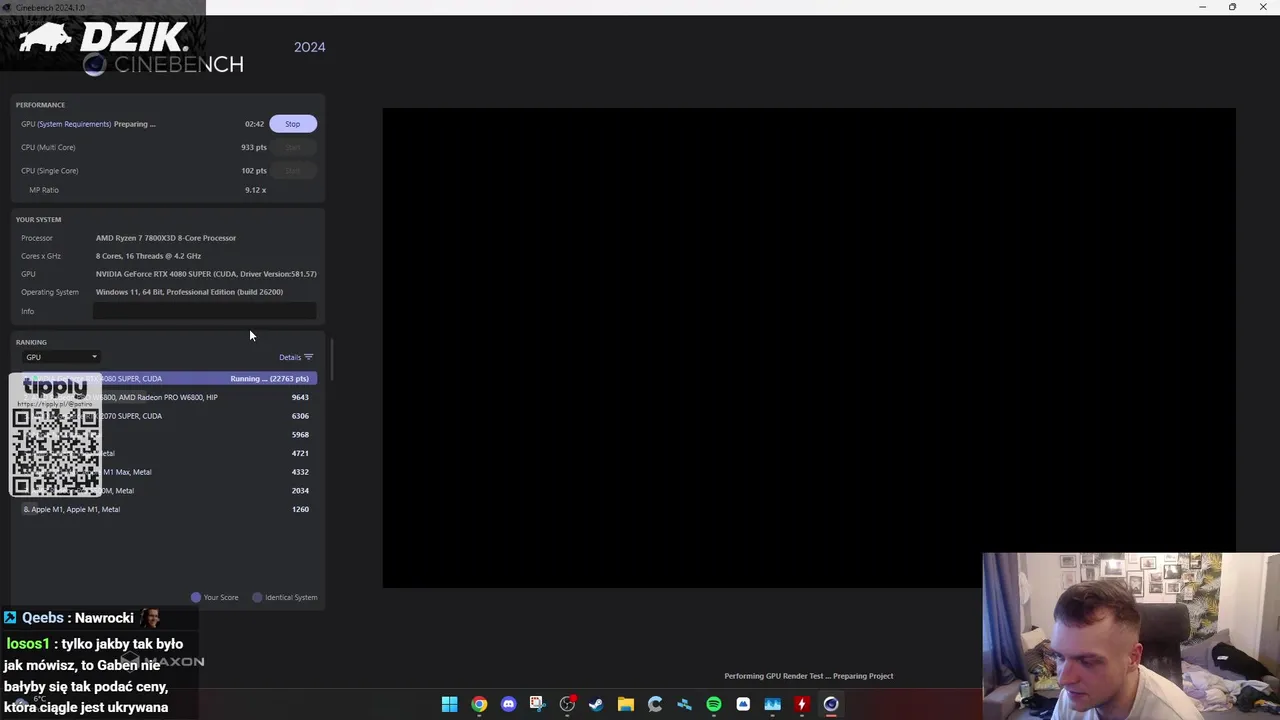Open Windows Start menu

click(x=449, y=704)
